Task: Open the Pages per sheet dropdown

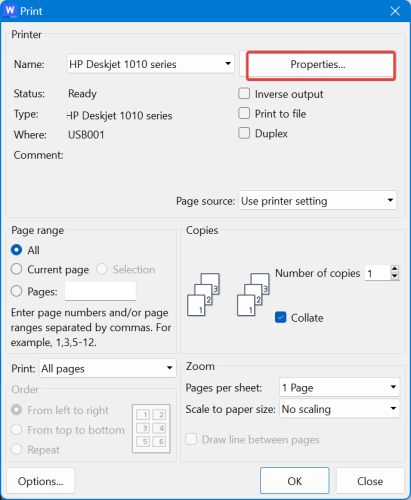Action: click(x=339, y=387)
